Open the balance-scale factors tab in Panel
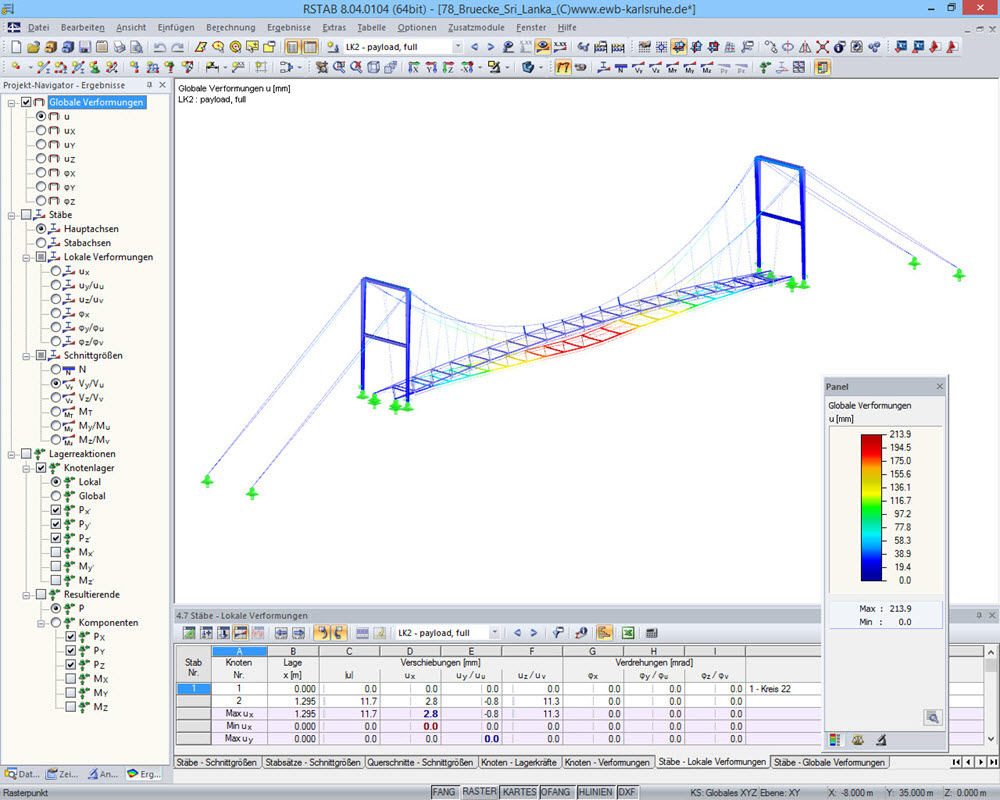Image resolution: width=1000 pixels, height=800 pixels. pyautogui.click(x=858, y=740)
